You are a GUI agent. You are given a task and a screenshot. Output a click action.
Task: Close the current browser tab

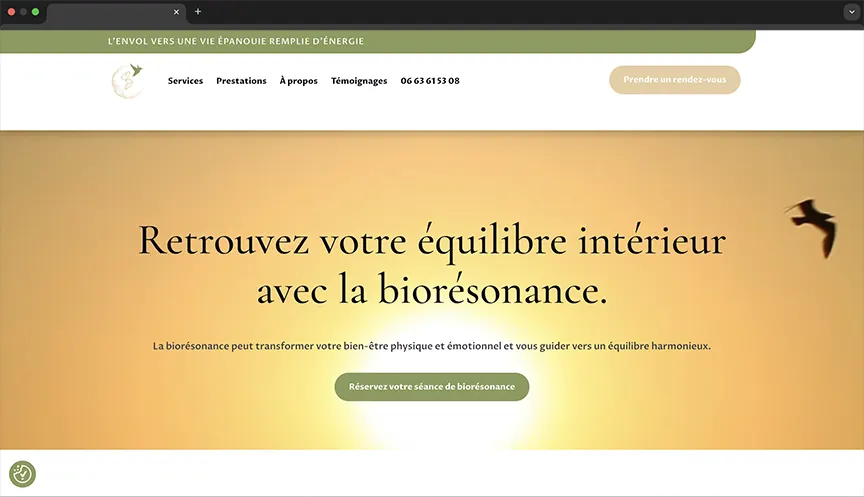tap(176, 12)
